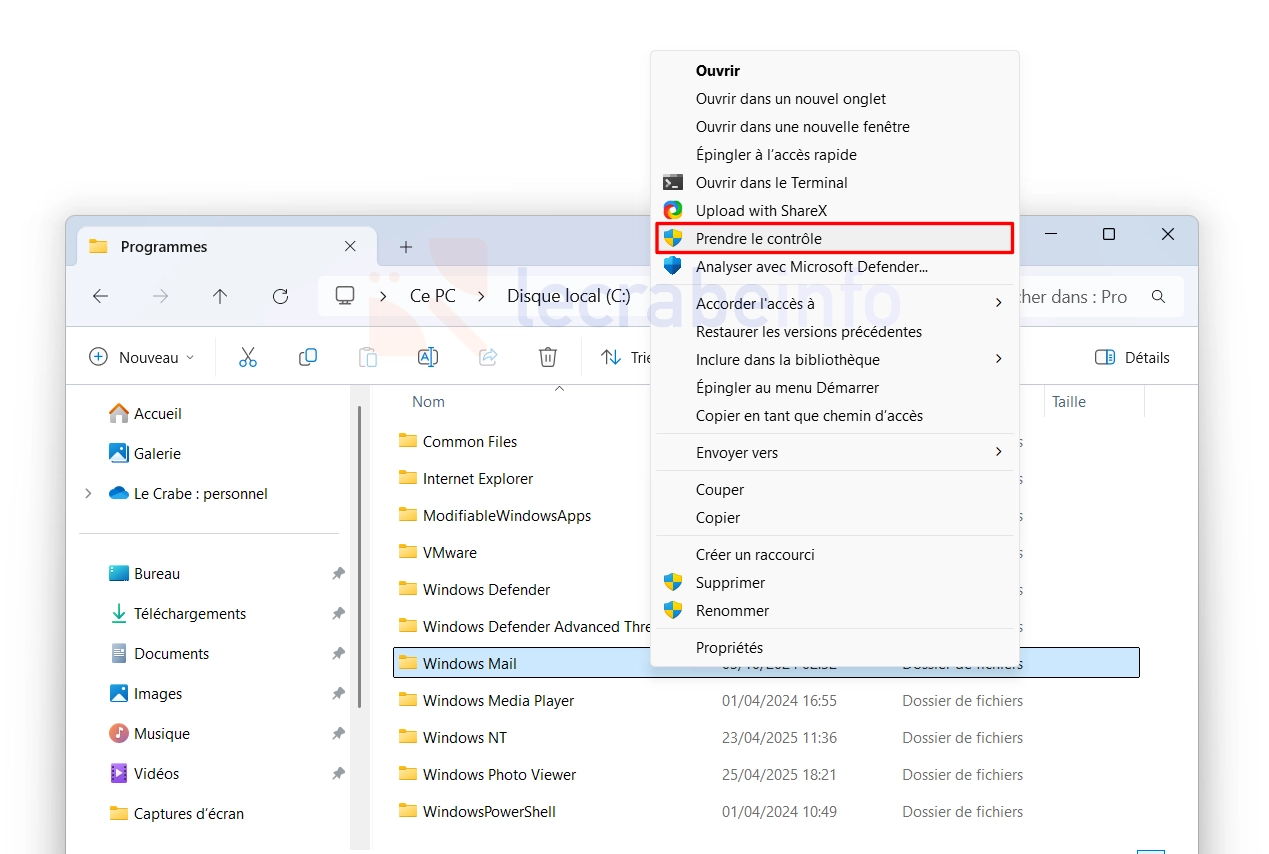Refresh the current folder view

280,296
